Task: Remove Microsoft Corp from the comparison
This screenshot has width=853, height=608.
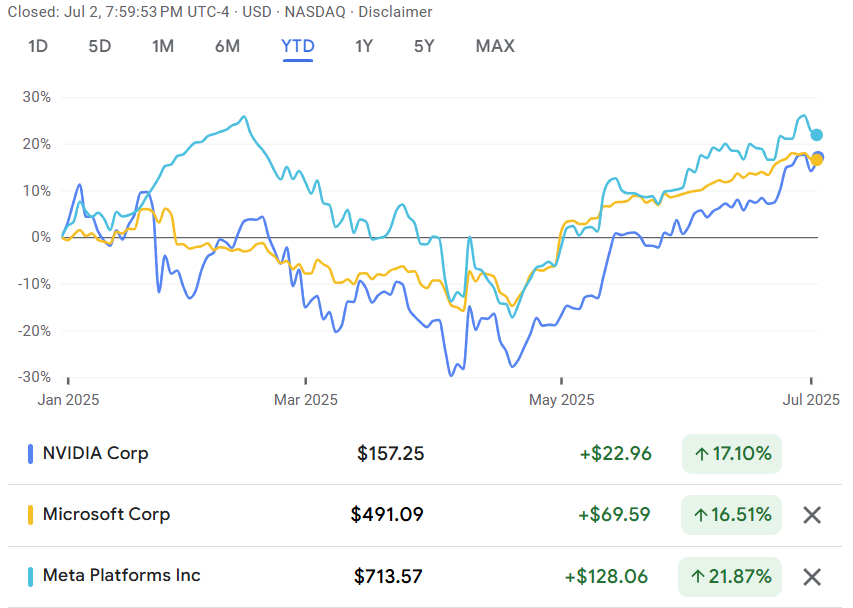Action: click(x=812, y=515)
